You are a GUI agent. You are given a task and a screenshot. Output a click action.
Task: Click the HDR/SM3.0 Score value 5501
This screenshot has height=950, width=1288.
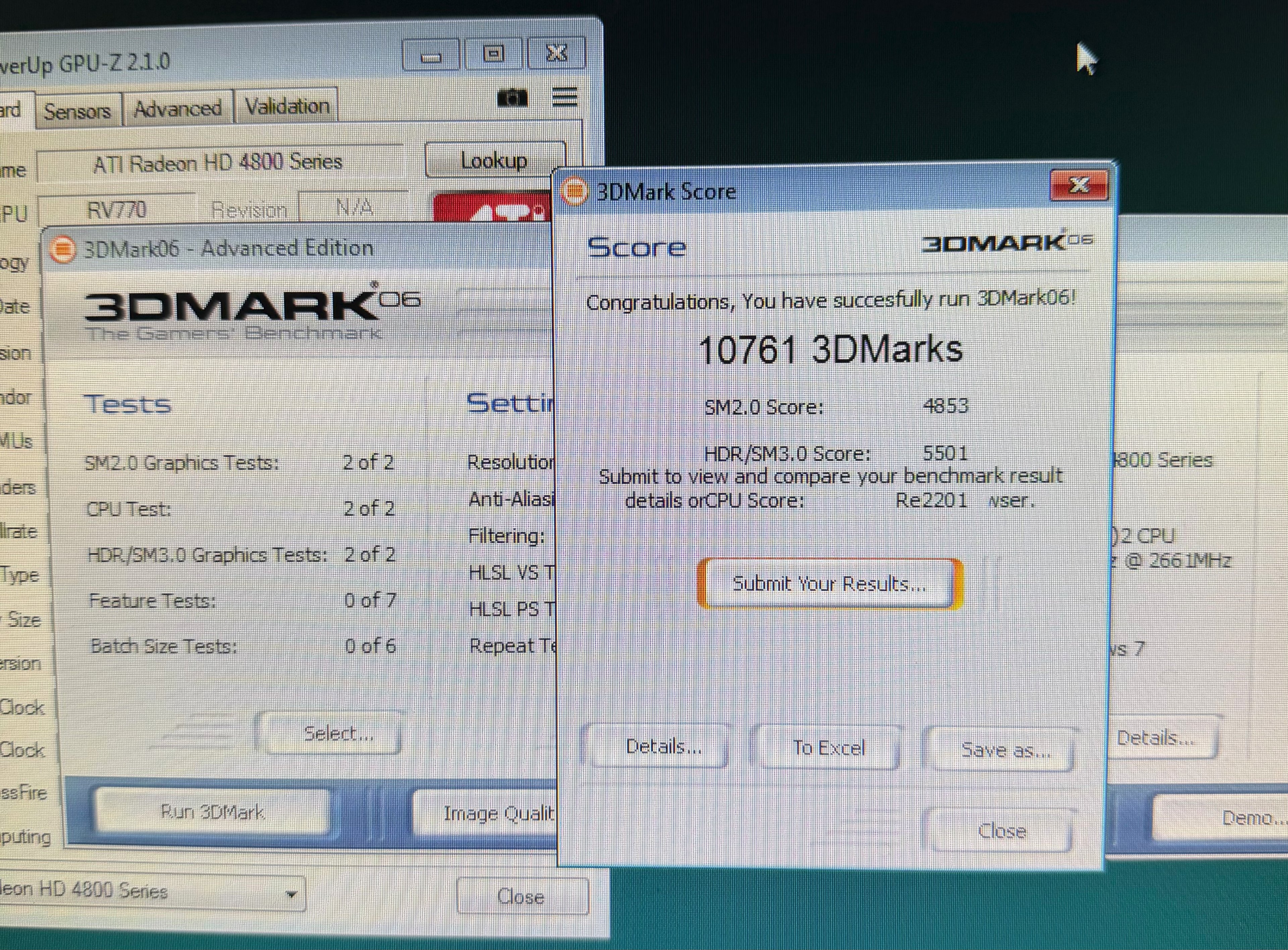click(945, 453)
